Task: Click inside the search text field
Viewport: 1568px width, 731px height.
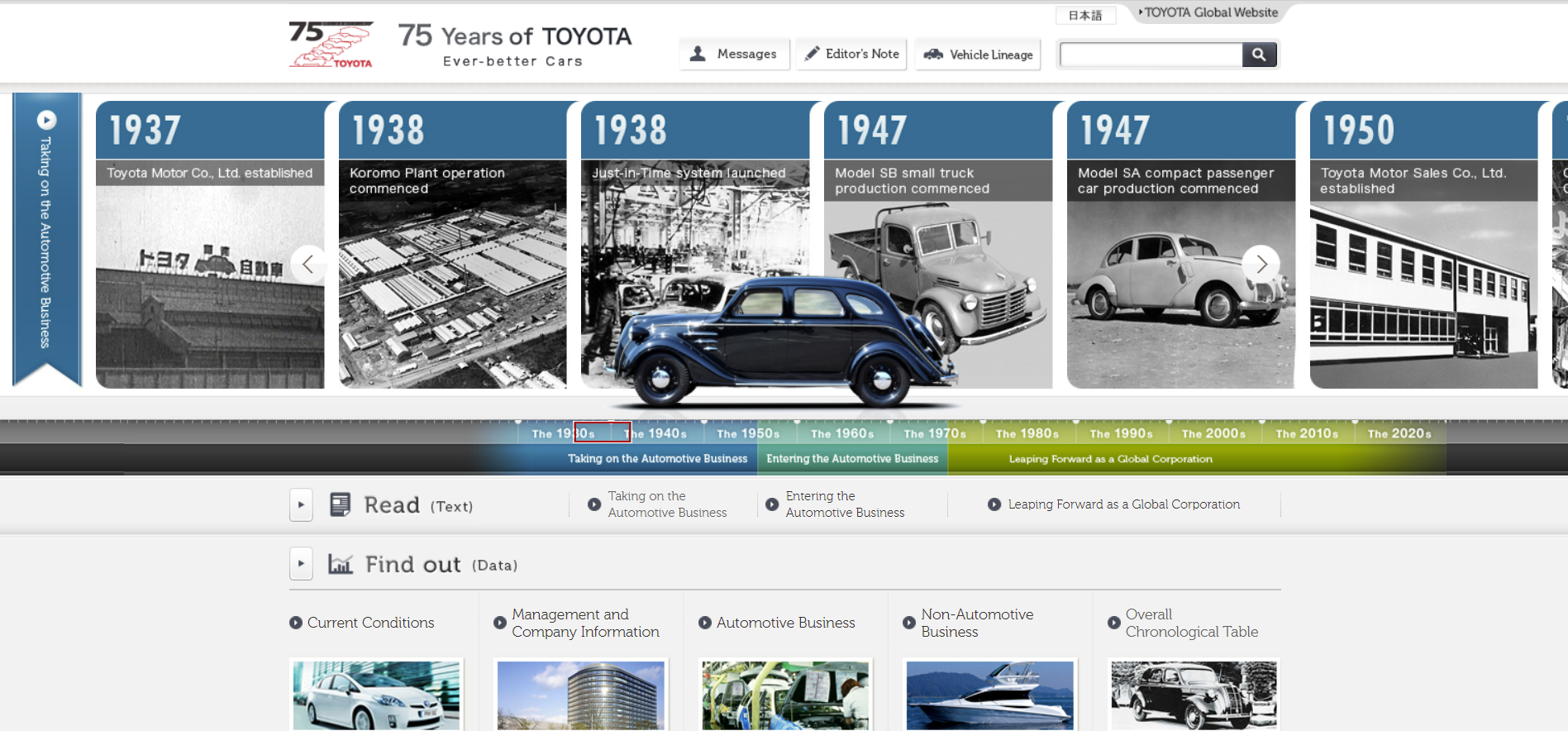Action: (1151, 55)
